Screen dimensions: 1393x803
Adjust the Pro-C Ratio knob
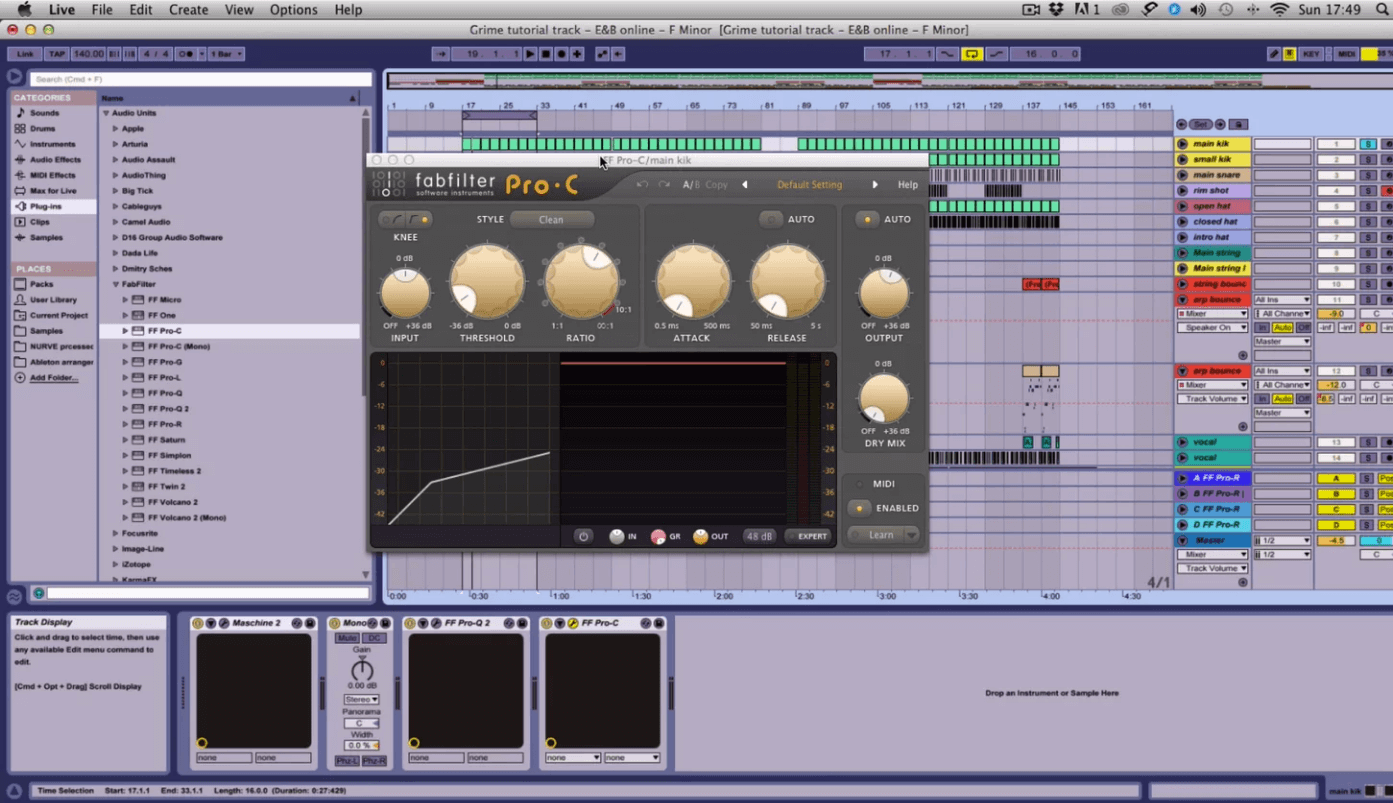tap(581, 281)
